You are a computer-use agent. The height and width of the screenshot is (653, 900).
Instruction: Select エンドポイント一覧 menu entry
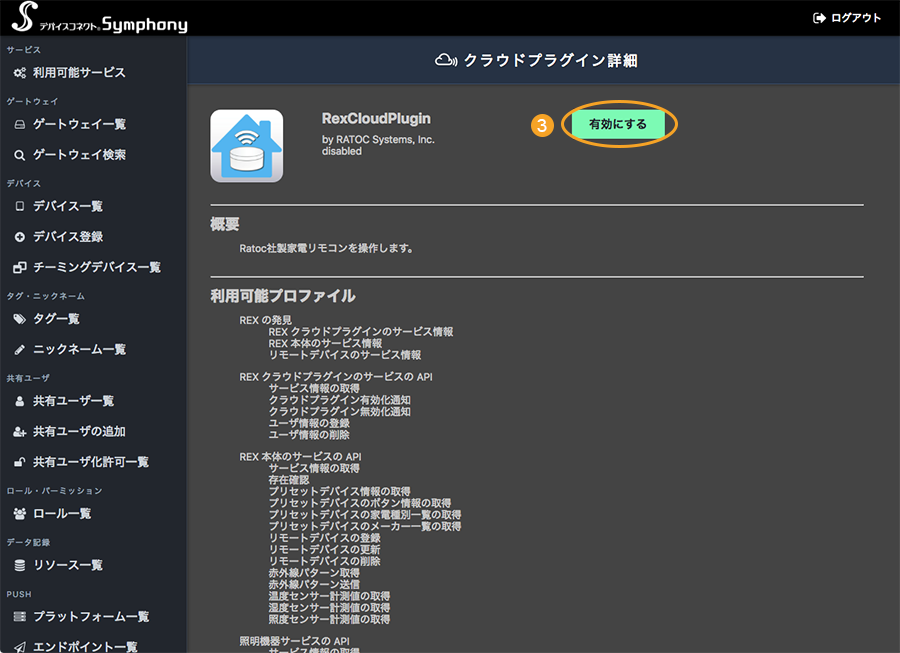point(85,647)
